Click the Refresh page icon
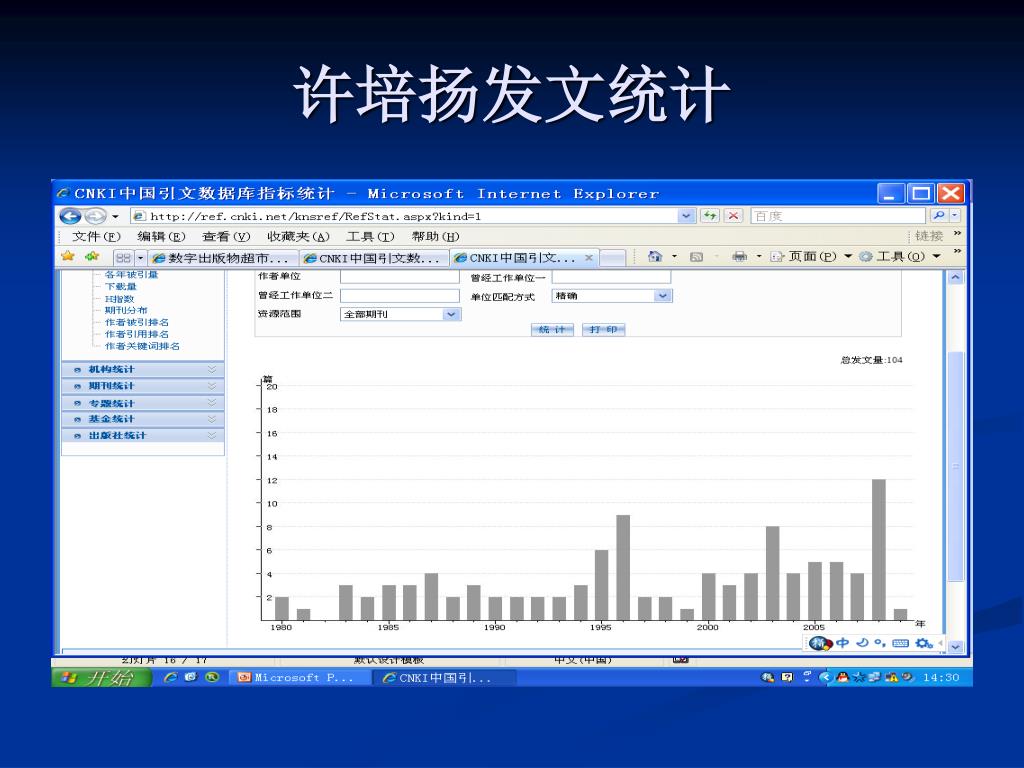 coord(710,216)
